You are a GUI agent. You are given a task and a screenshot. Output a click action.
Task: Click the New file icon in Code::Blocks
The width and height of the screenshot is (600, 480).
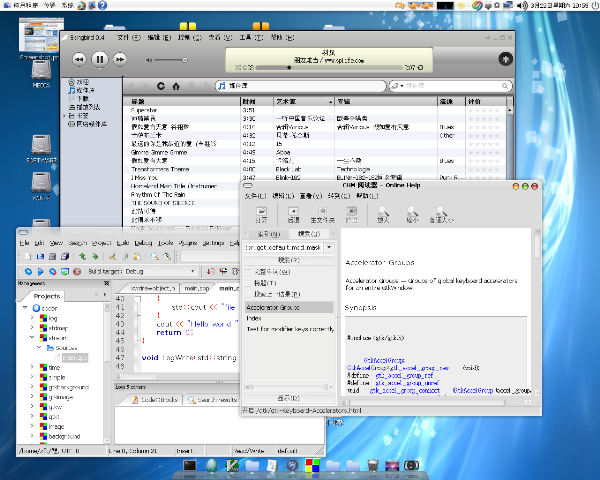pos(28,256)
